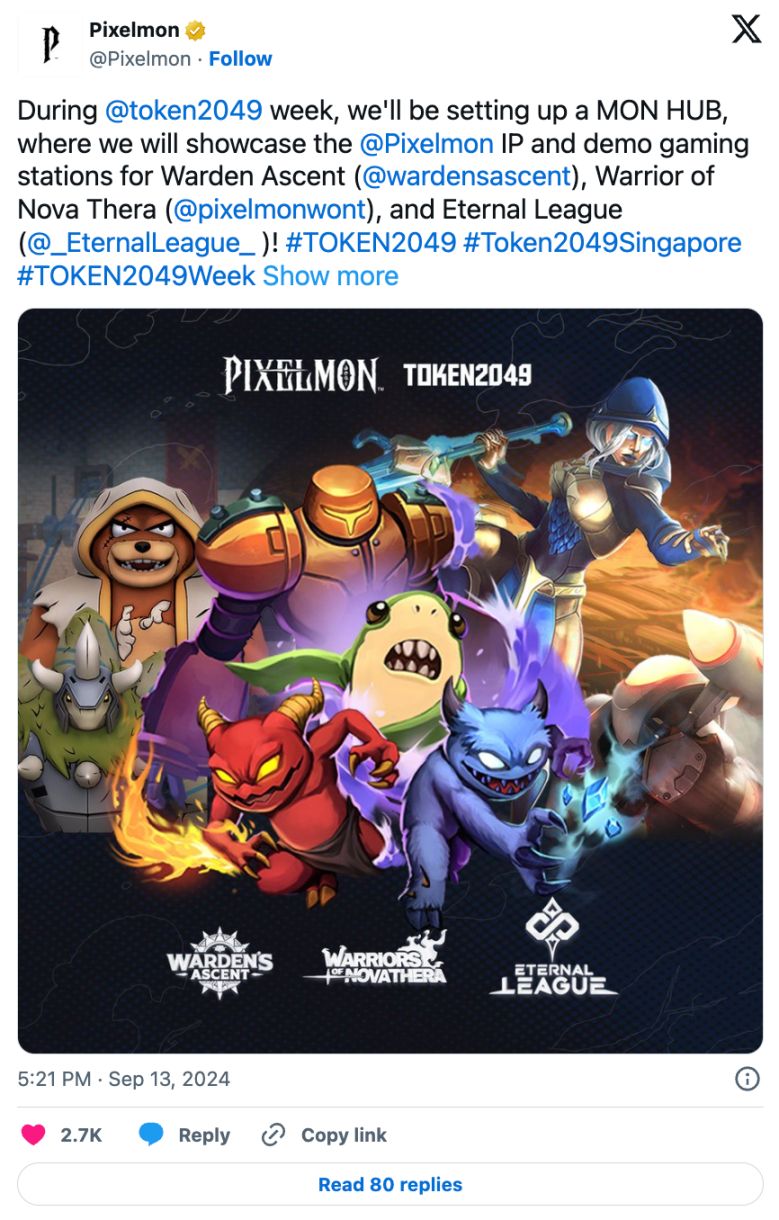Click the gold verified badge

pyautogui.click(x=197, y=30)
